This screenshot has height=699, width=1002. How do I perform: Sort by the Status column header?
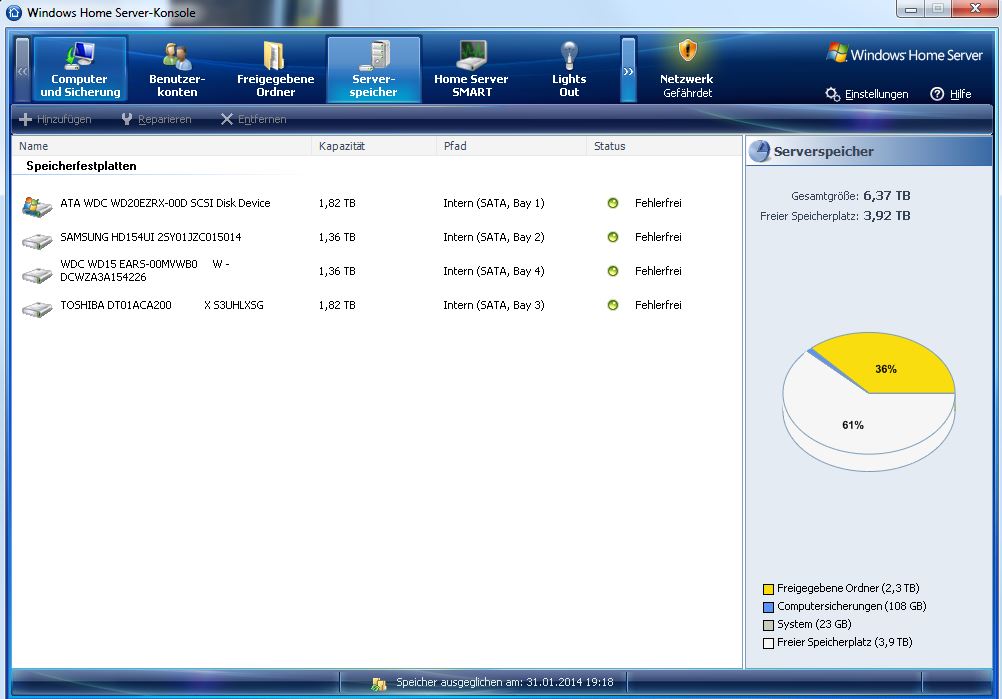[664, 146]
